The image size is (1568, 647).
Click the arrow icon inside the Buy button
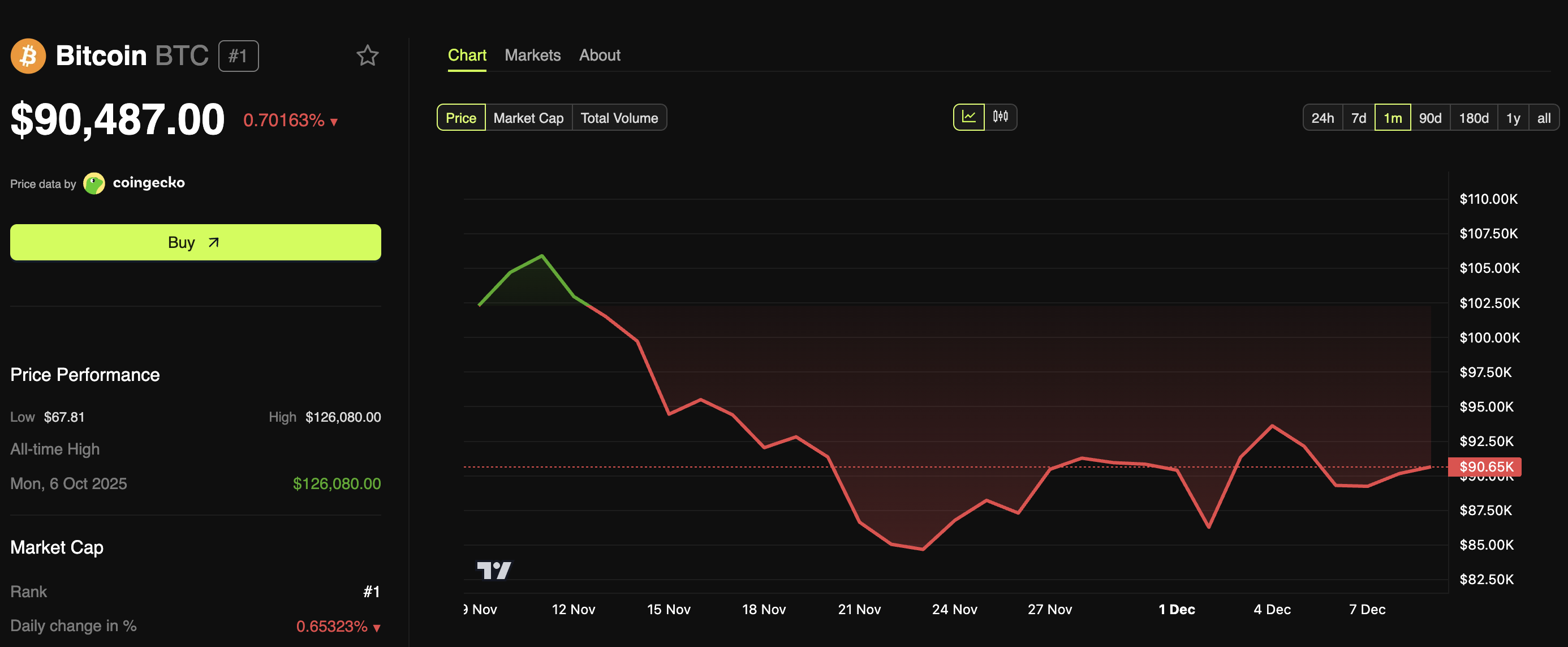pos(213,242)
